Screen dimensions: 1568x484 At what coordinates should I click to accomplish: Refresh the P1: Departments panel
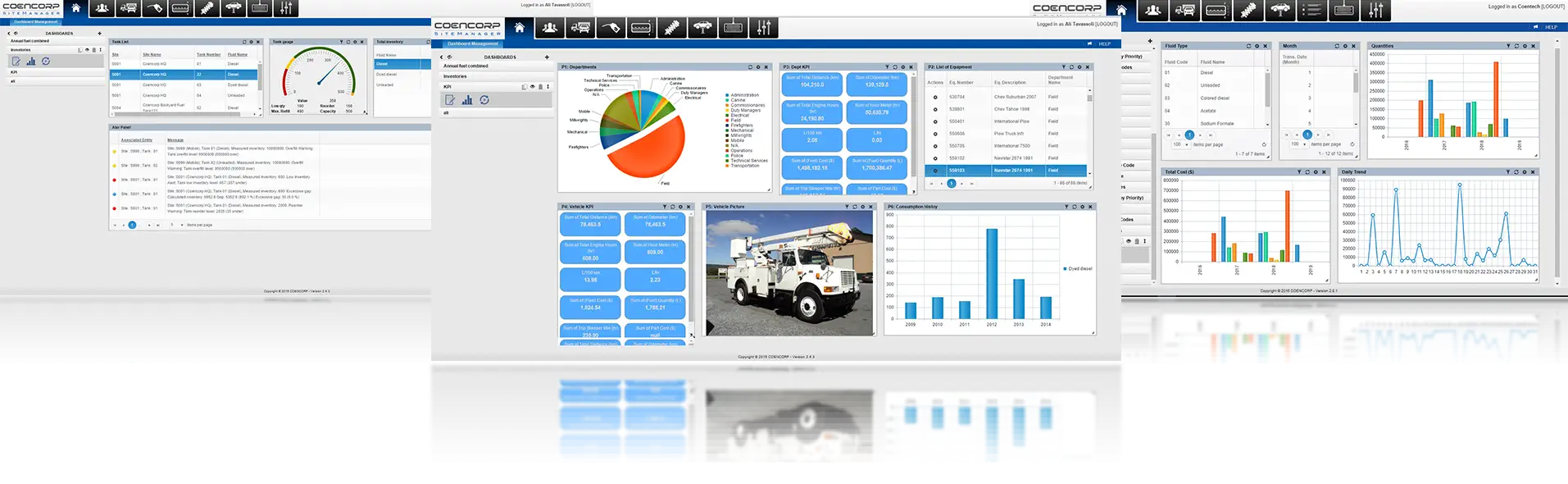coord(750,67)
